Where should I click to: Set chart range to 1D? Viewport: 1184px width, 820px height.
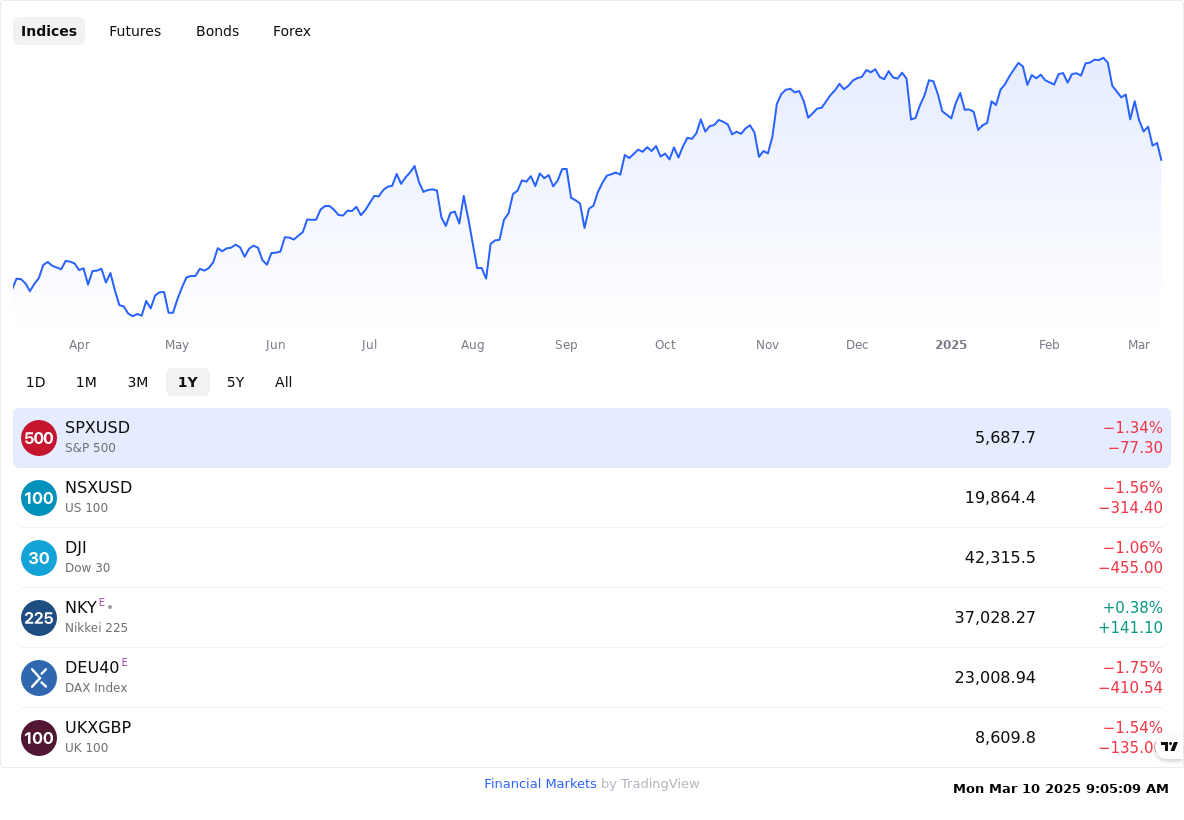tap(35, 382)
